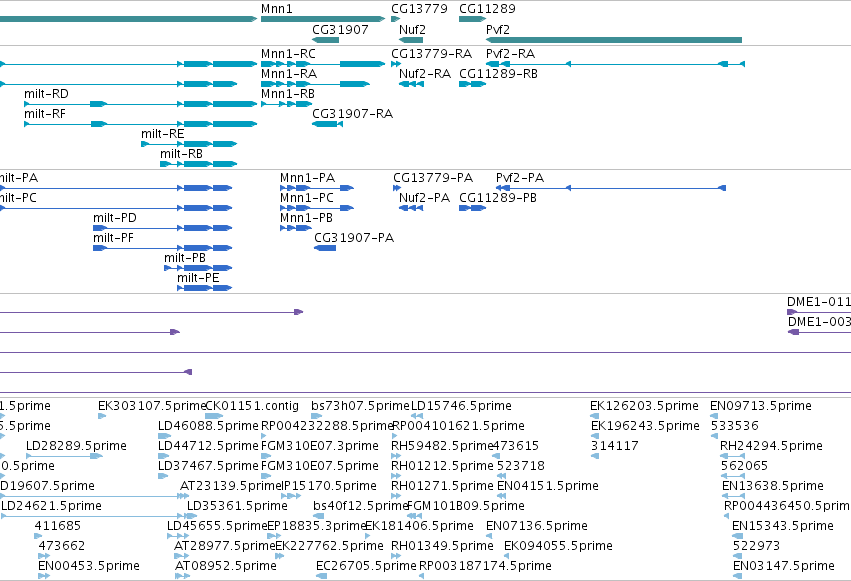Select the Mnn1 gene bar
Viewport: 851px width, 581px height.
click(323, 19)
